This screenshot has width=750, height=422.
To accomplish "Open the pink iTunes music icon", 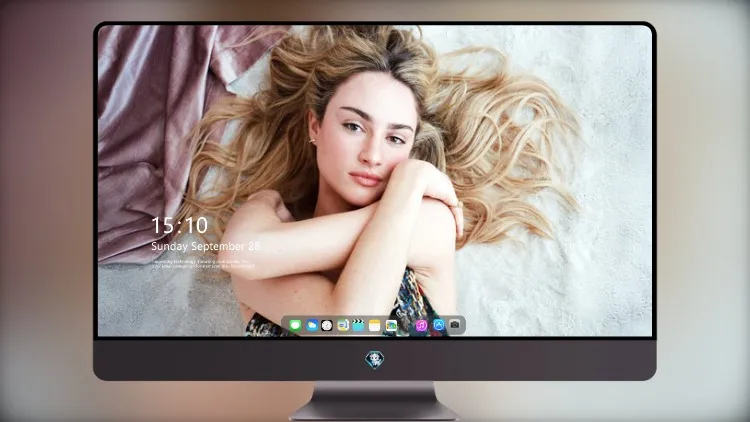I will pos(421,326).
